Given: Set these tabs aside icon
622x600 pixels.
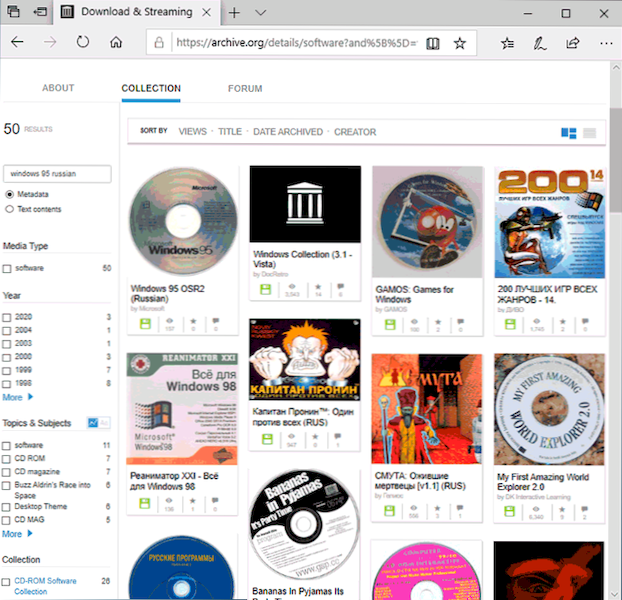Looking at the screenshot, I should point(40,12).
